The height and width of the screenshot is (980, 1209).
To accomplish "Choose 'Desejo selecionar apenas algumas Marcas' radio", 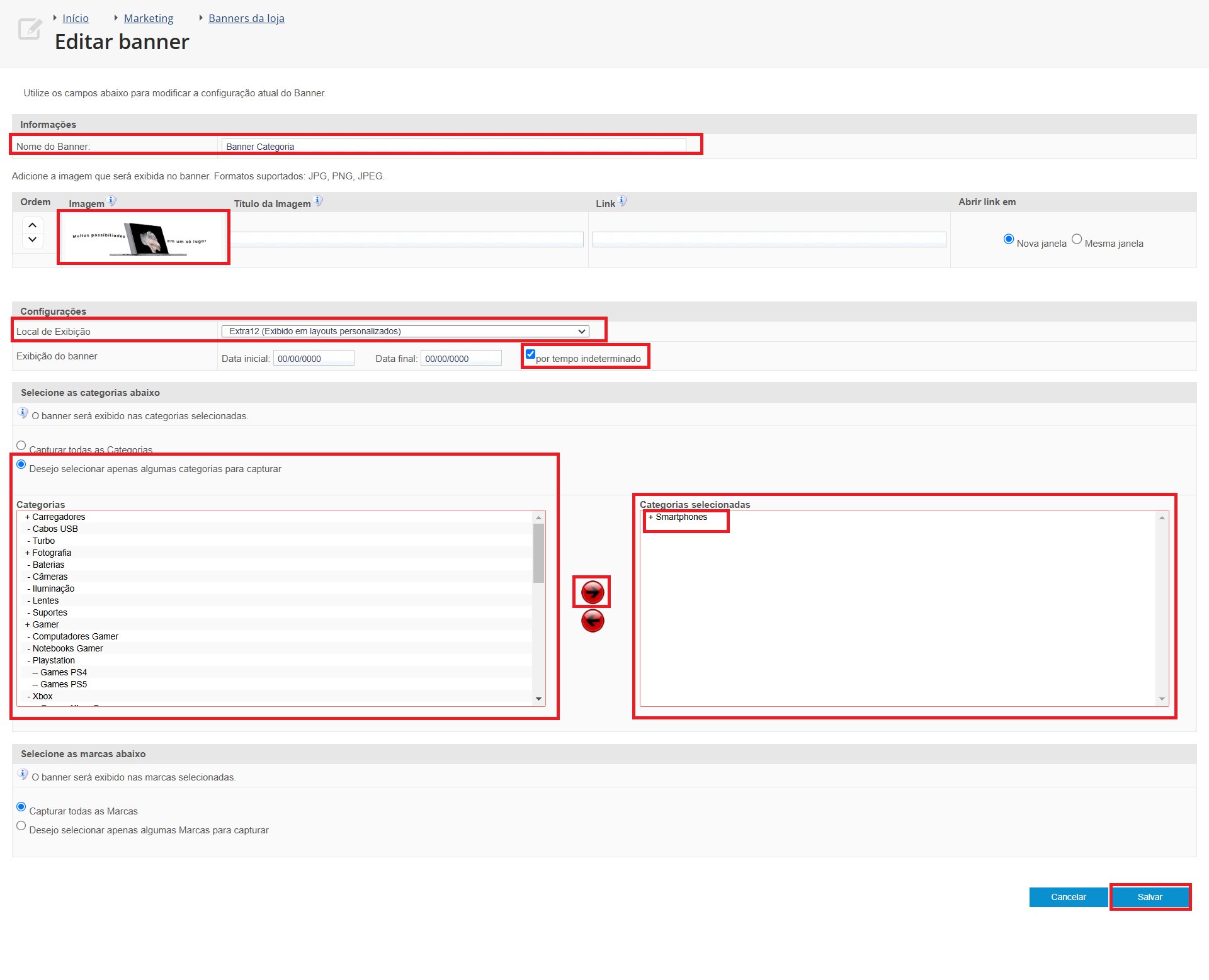I will [21, 826].
